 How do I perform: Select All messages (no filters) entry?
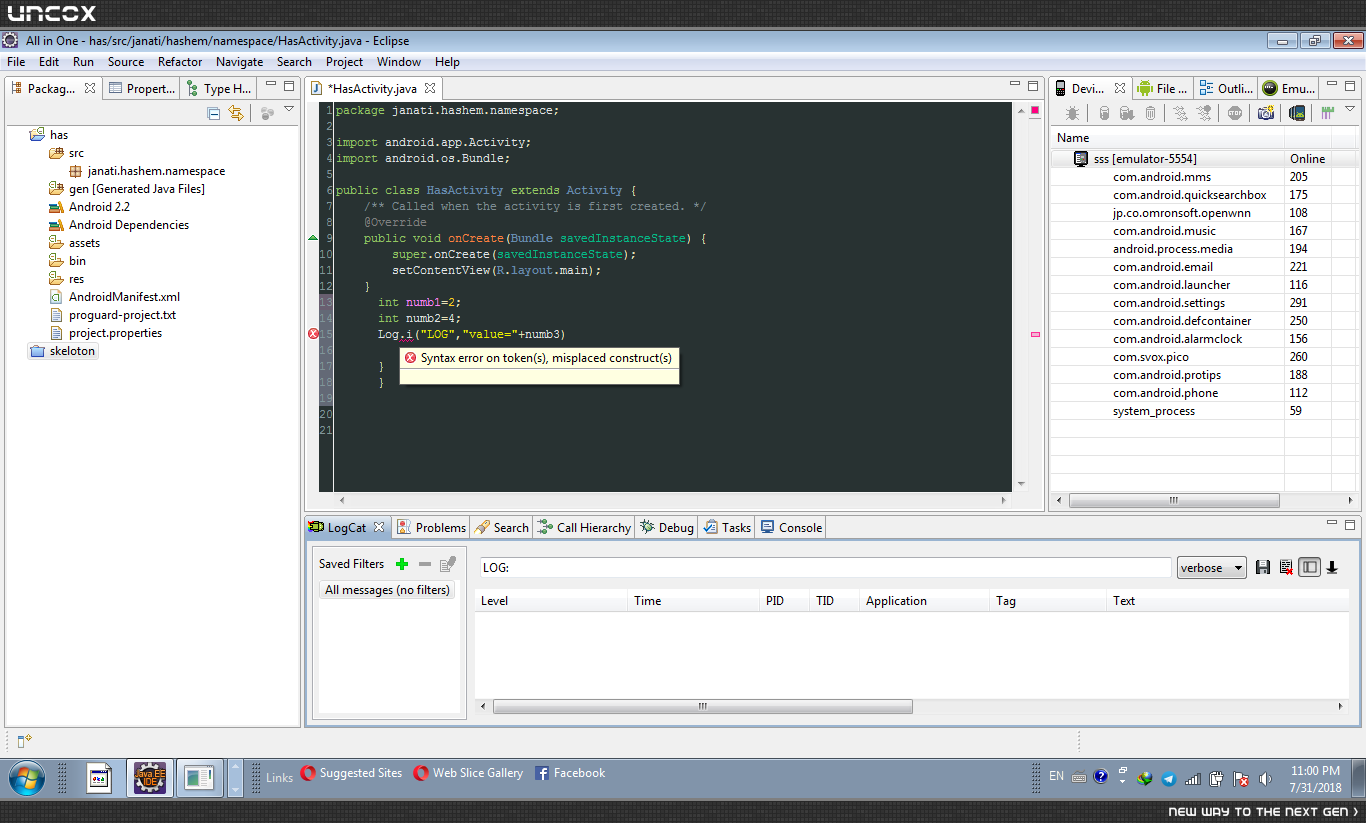pos(387,590)
